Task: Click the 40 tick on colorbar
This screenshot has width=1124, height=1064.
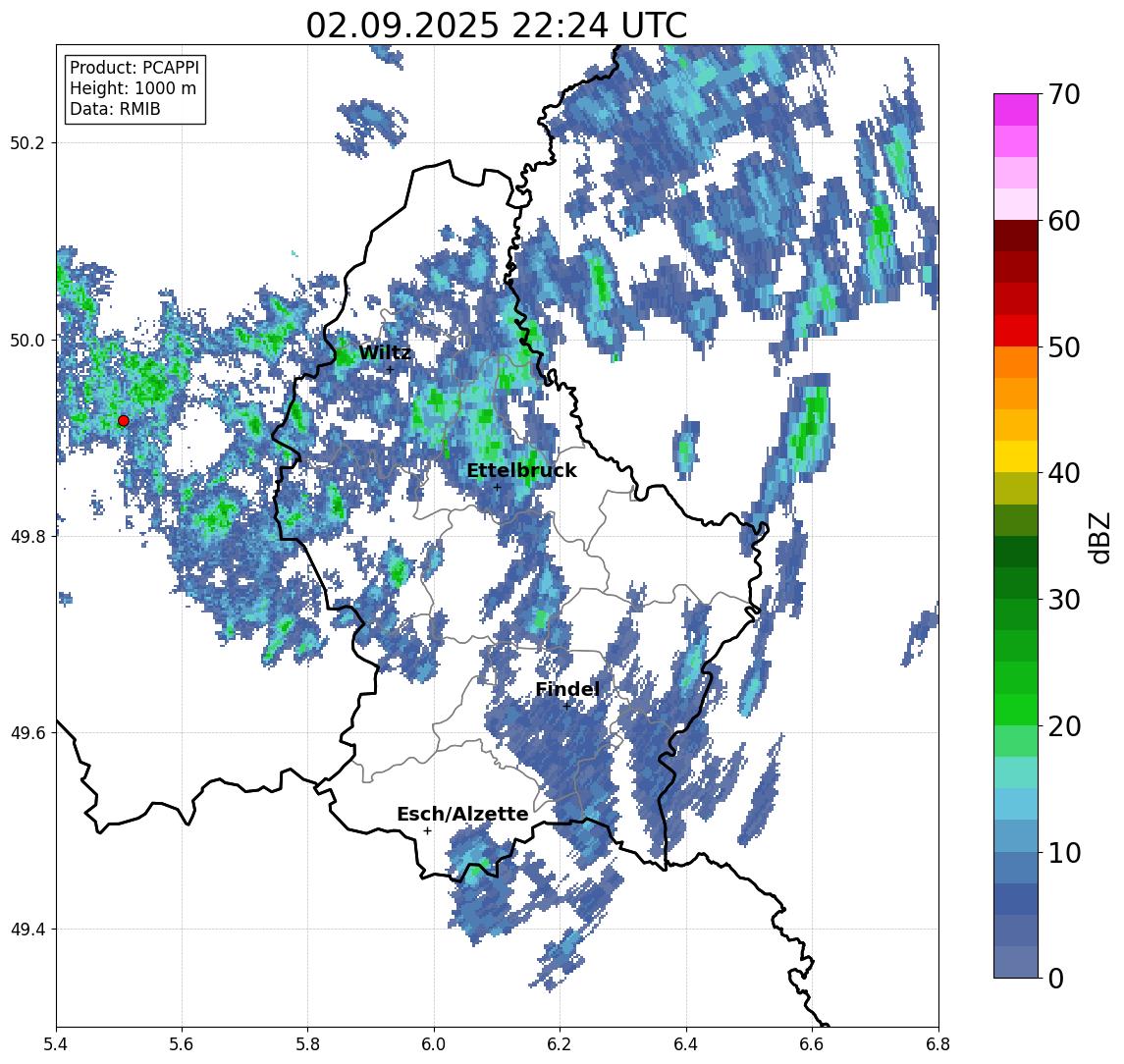Action: (x=1063, y=473)
